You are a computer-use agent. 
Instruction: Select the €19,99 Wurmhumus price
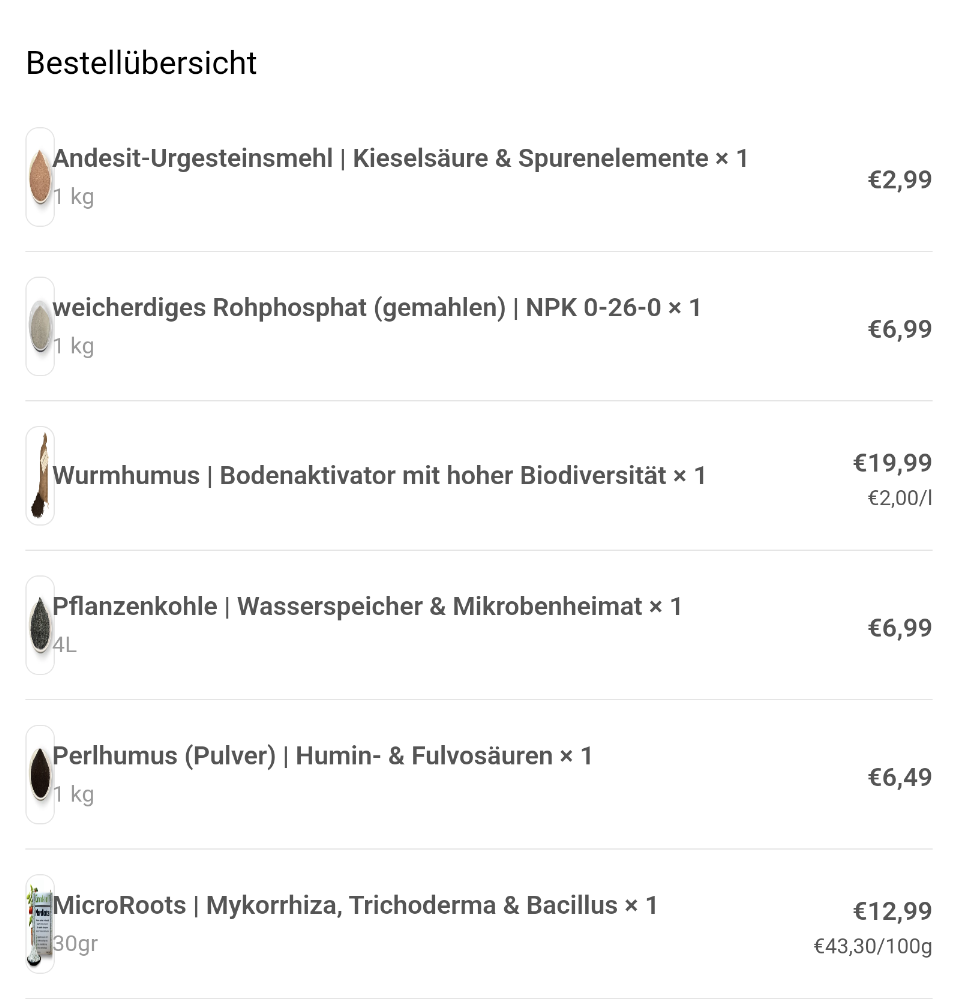coord(892,462)
